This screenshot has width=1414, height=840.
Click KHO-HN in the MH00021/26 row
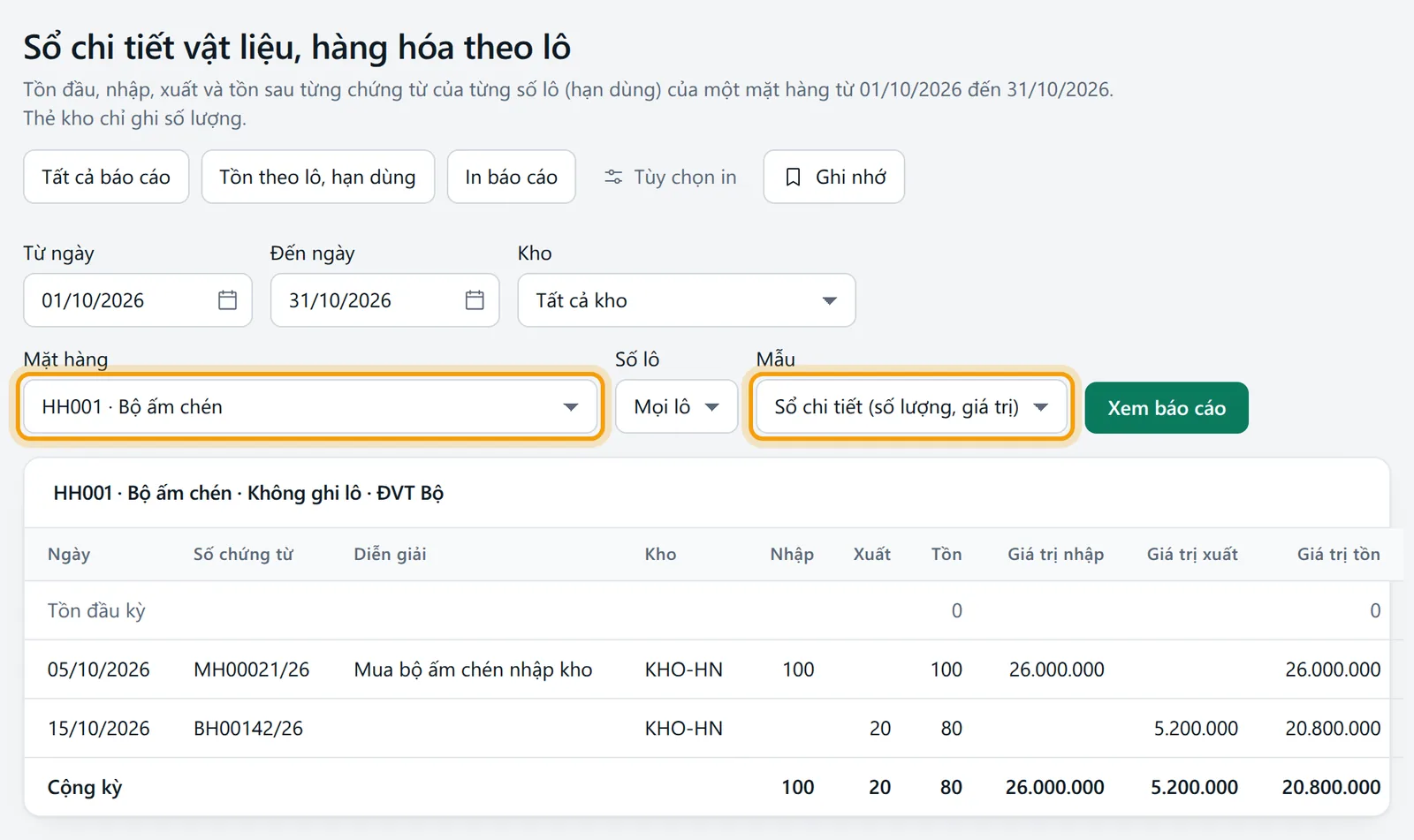tap(684, 670)
